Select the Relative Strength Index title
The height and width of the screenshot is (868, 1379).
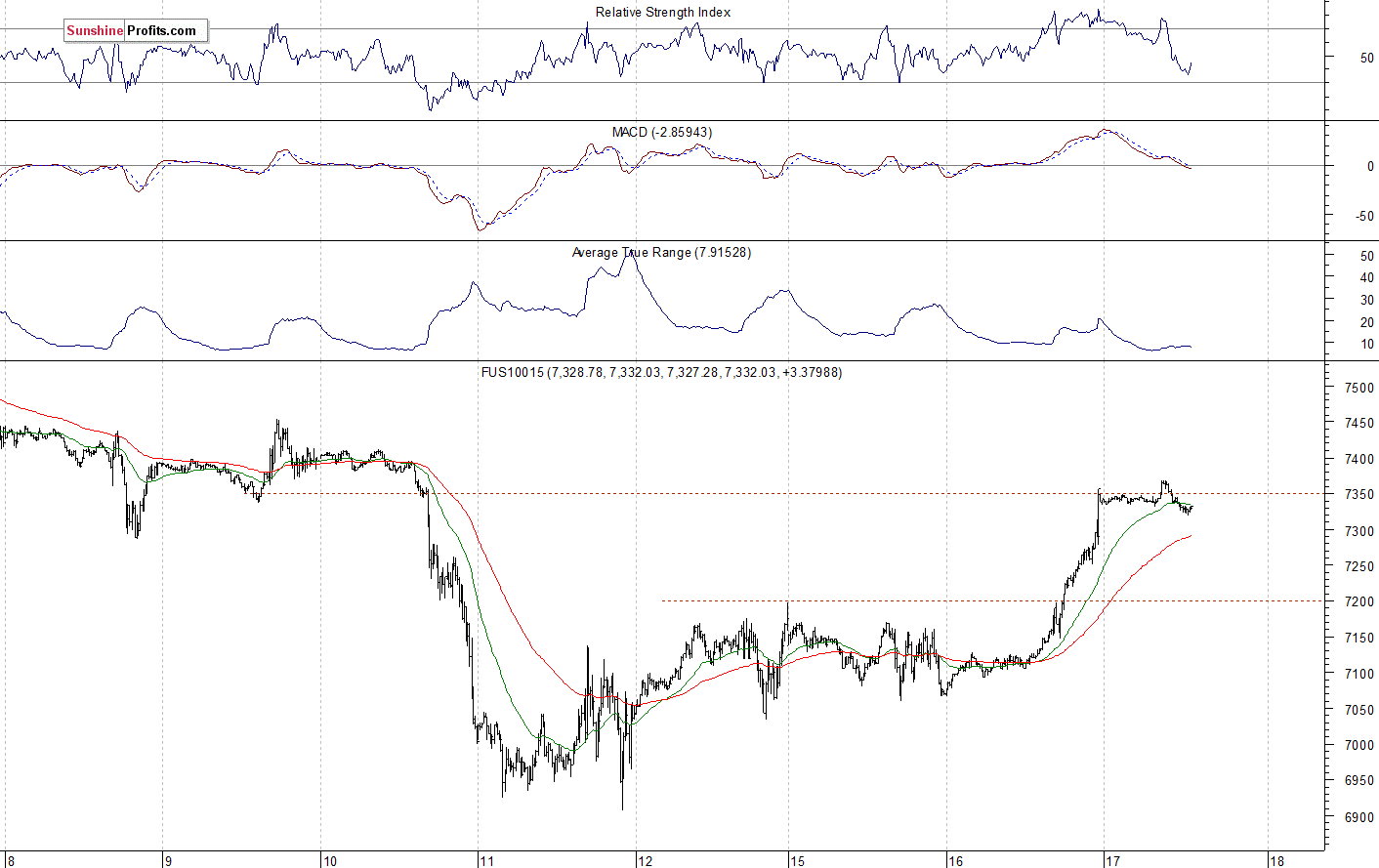[663, 13]
